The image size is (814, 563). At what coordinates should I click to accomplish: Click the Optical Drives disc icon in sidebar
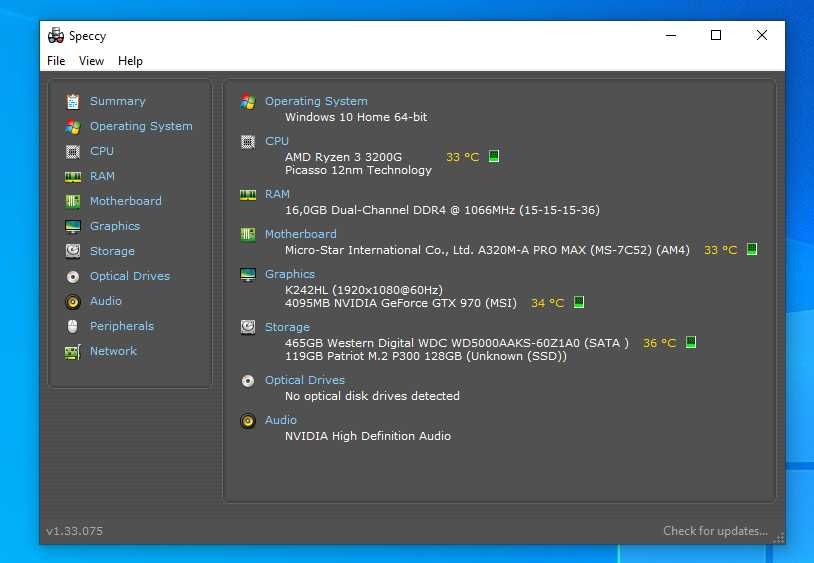tap(73, 277)
